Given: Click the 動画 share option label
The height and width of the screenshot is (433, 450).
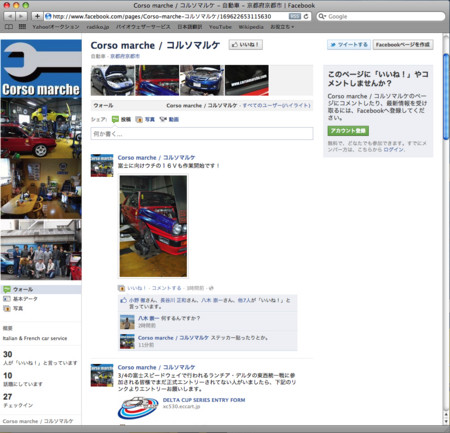Looking at the screenshot, I should coord(174,119).
